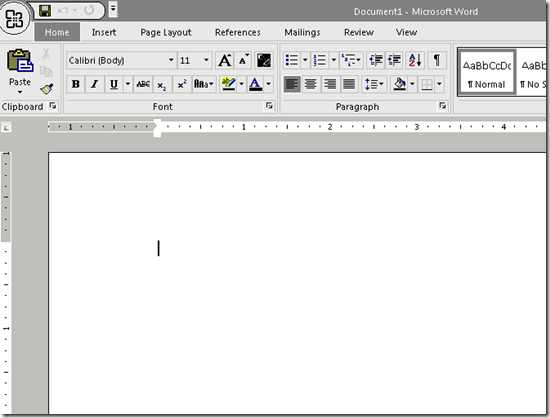This screenshot has width=550, height=418.
Task: Toggle Italic formatting
Action: tap(94, 85)
